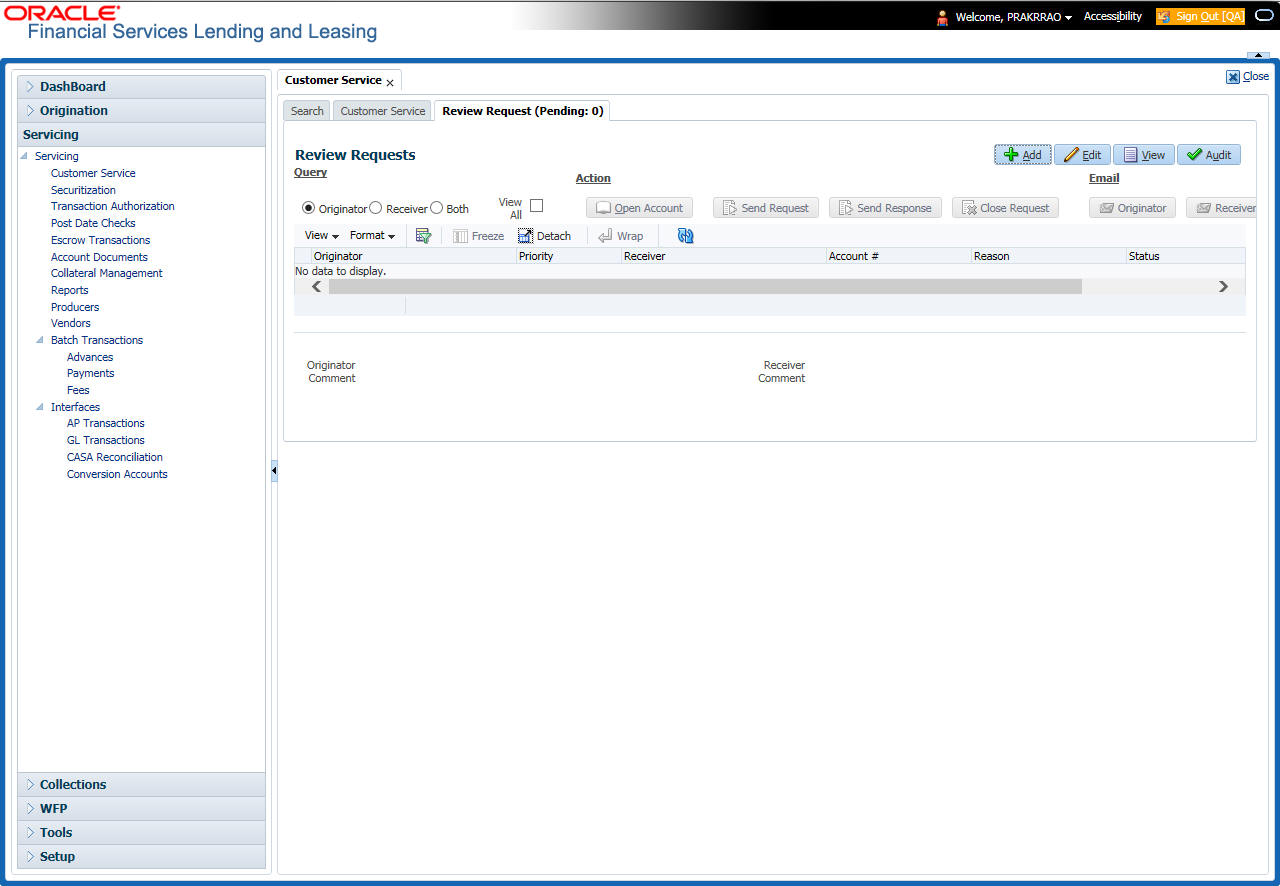Image resolution: width=1280 pixels, height=886 pixels.
Task: Click the Close link at top right
Action: pyautogui.click(x=1248, y=77)
